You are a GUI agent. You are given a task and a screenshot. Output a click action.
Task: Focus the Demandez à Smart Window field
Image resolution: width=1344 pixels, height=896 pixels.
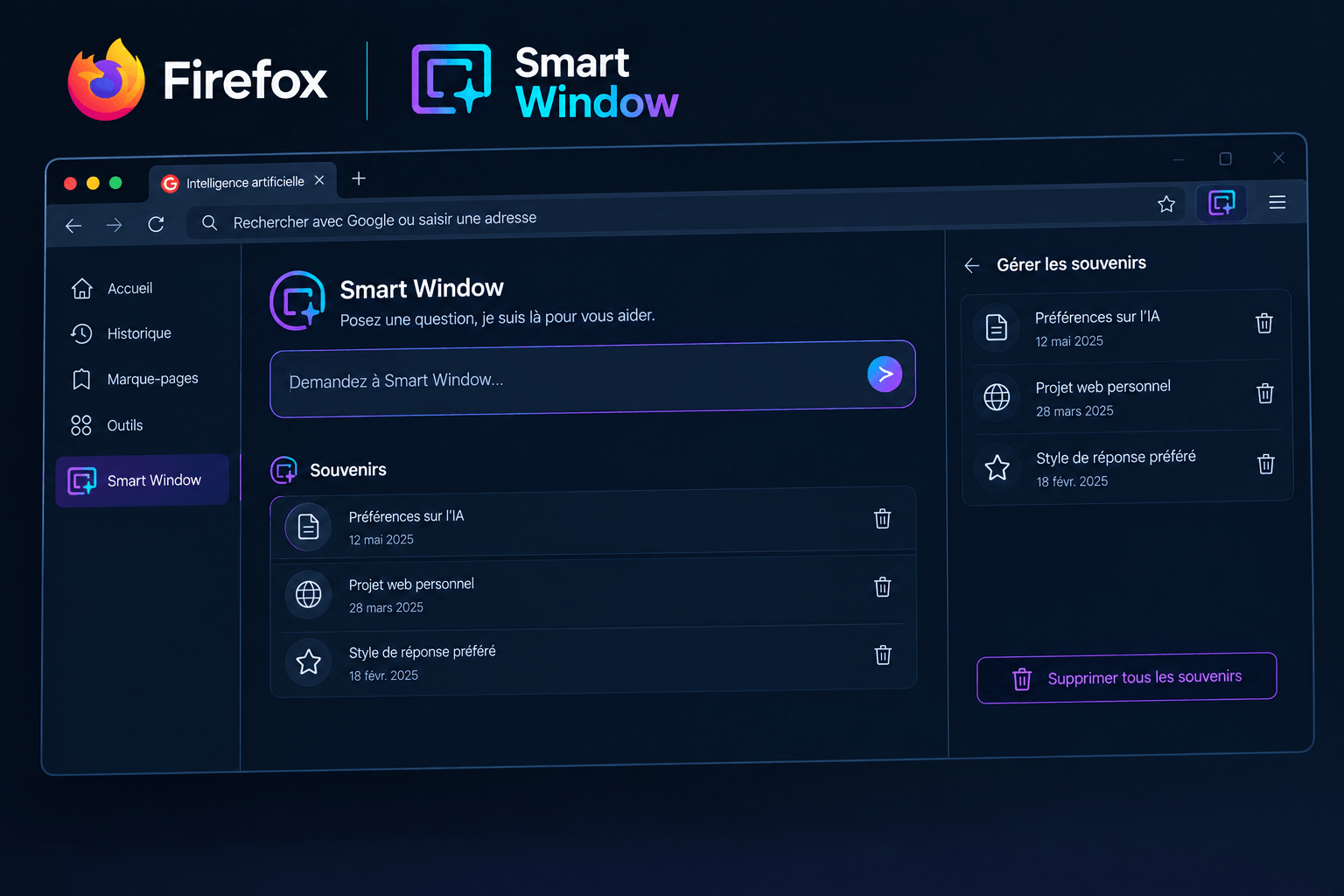pyautogui.click(x=592, y=379)
